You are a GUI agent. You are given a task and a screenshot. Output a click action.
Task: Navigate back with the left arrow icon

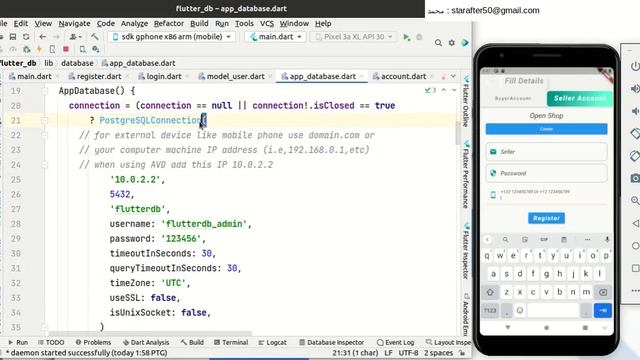click(42, 37)
